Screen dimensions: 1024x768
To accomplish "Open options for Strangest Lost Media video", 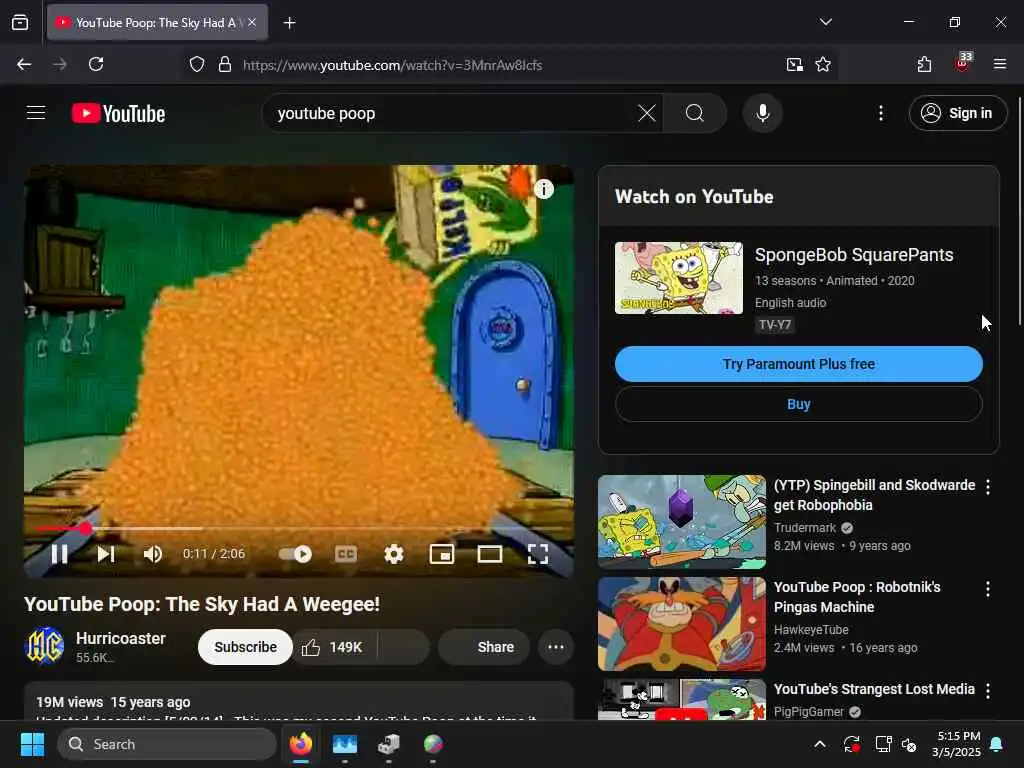I will [x=988, y=691].
